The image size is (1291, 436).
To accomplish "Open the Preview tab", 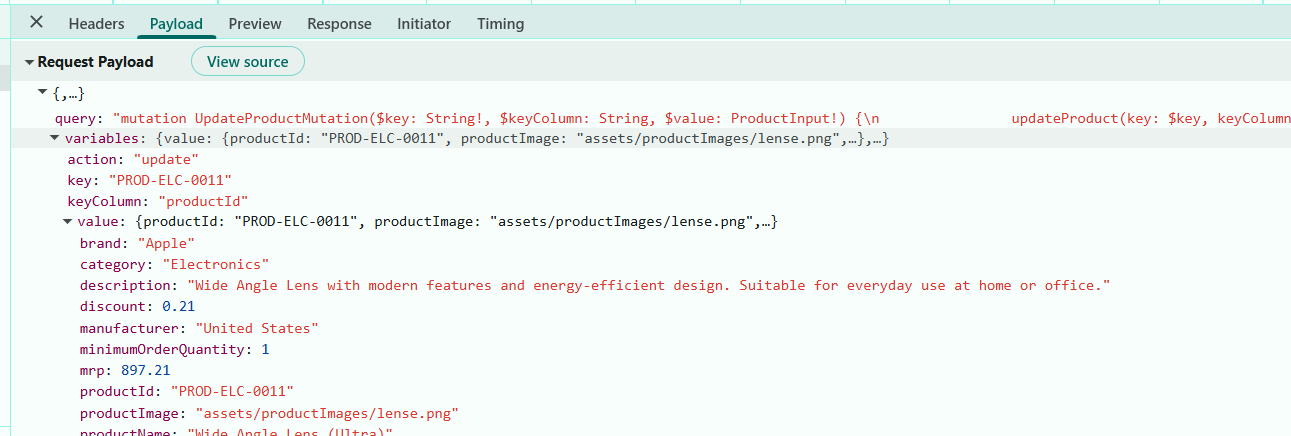I will [255, 24].
